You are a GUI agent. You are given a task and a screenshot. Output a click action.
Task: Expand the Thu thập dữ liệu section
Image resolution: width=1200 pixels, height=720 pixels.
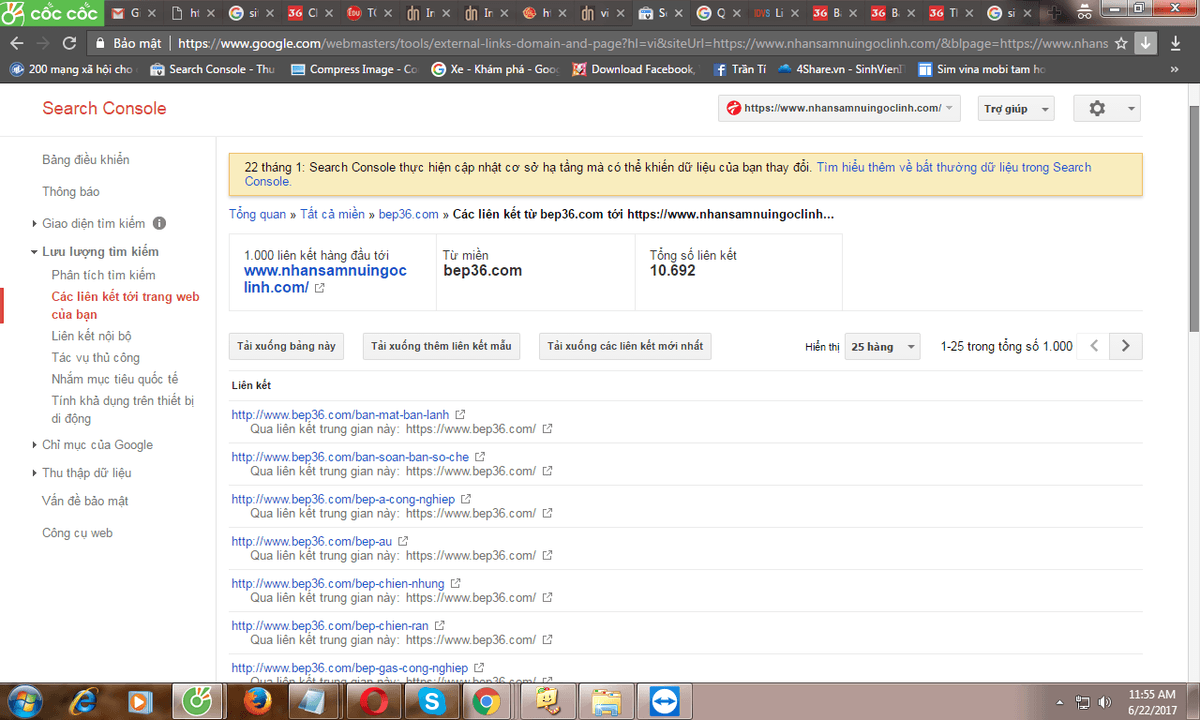point(86,473)
